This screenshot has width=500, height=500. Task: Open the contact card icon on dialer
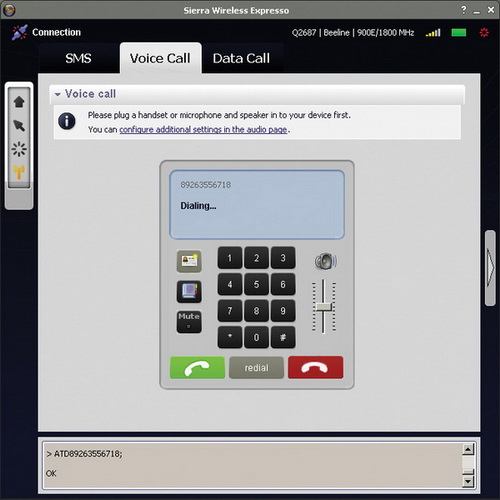[189, 261]
